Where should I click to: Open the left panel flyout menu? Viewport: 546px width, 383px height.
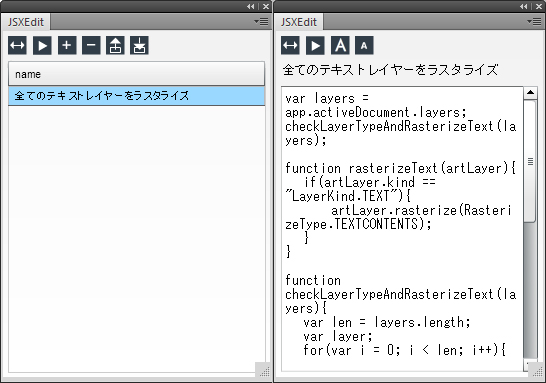pyautogui.click(x=261, y=22)
